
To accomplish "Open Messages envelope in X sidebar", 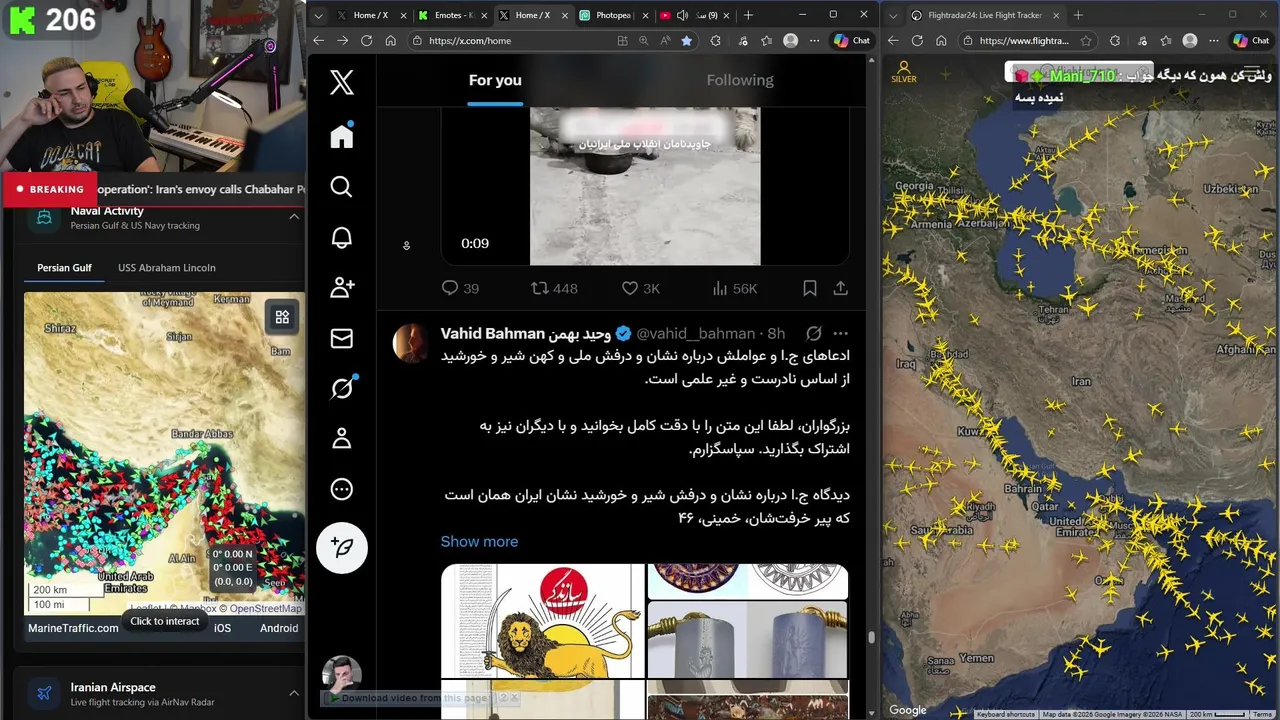I will coord(342,338).
